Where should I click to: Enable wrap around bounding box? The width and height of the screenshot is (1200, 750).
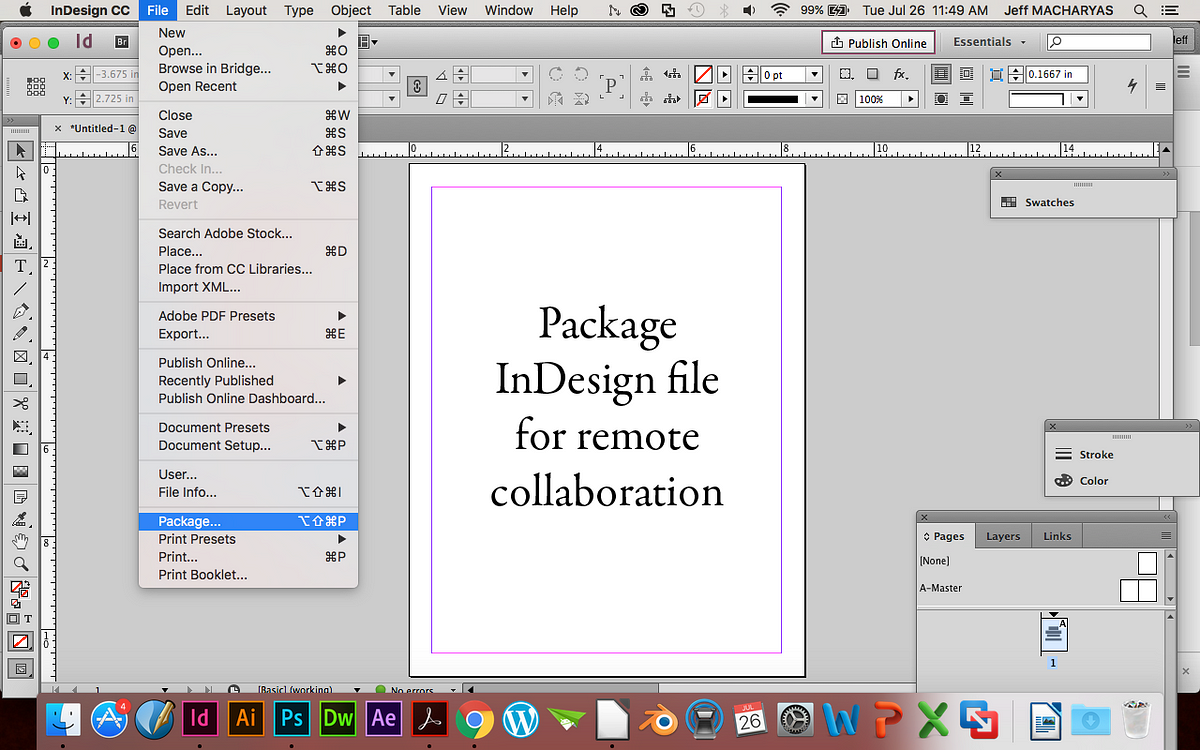(967, 74)
